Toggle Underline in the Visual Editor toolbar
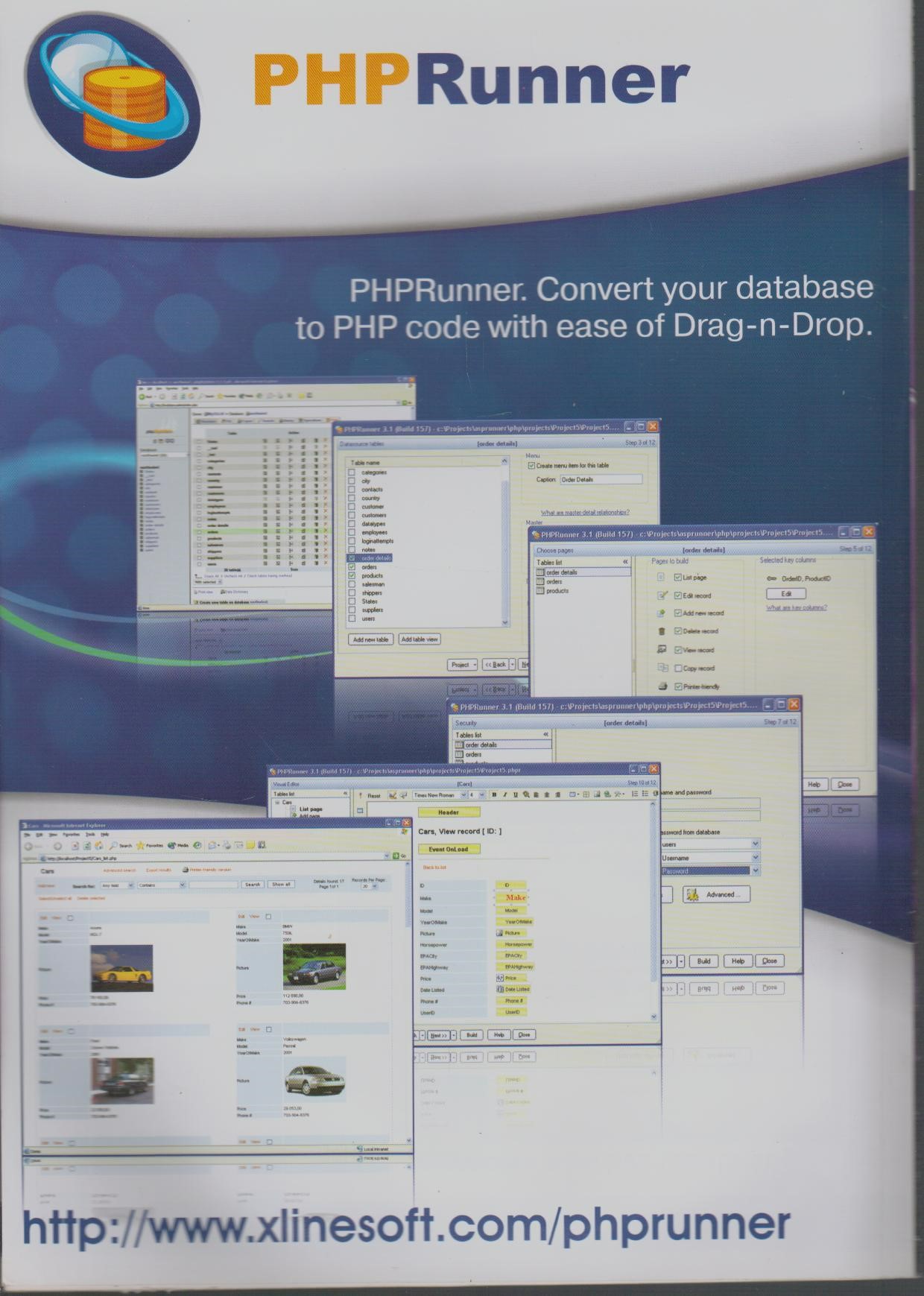Screen dimensions: 924x1296 515,795
